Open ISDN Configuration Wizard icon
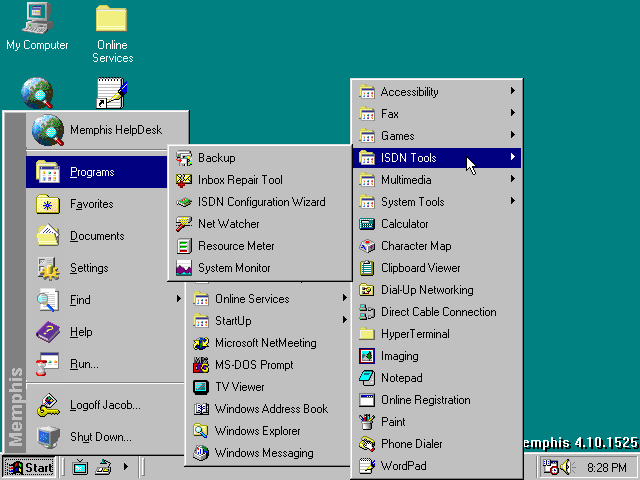Viewport: 640px width, 480px height. click(184, 202)
